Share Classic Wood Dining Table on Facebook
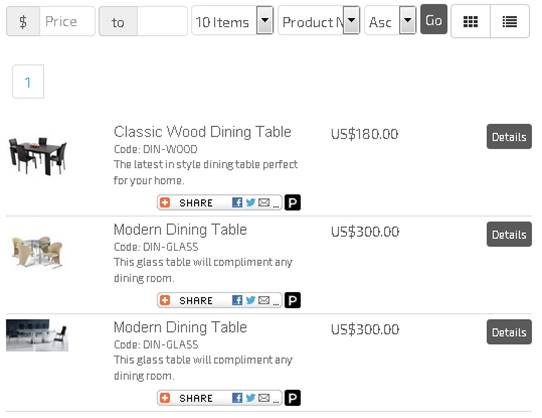The height and width of the screenshot is (418, 542). [x=237, y=203]
